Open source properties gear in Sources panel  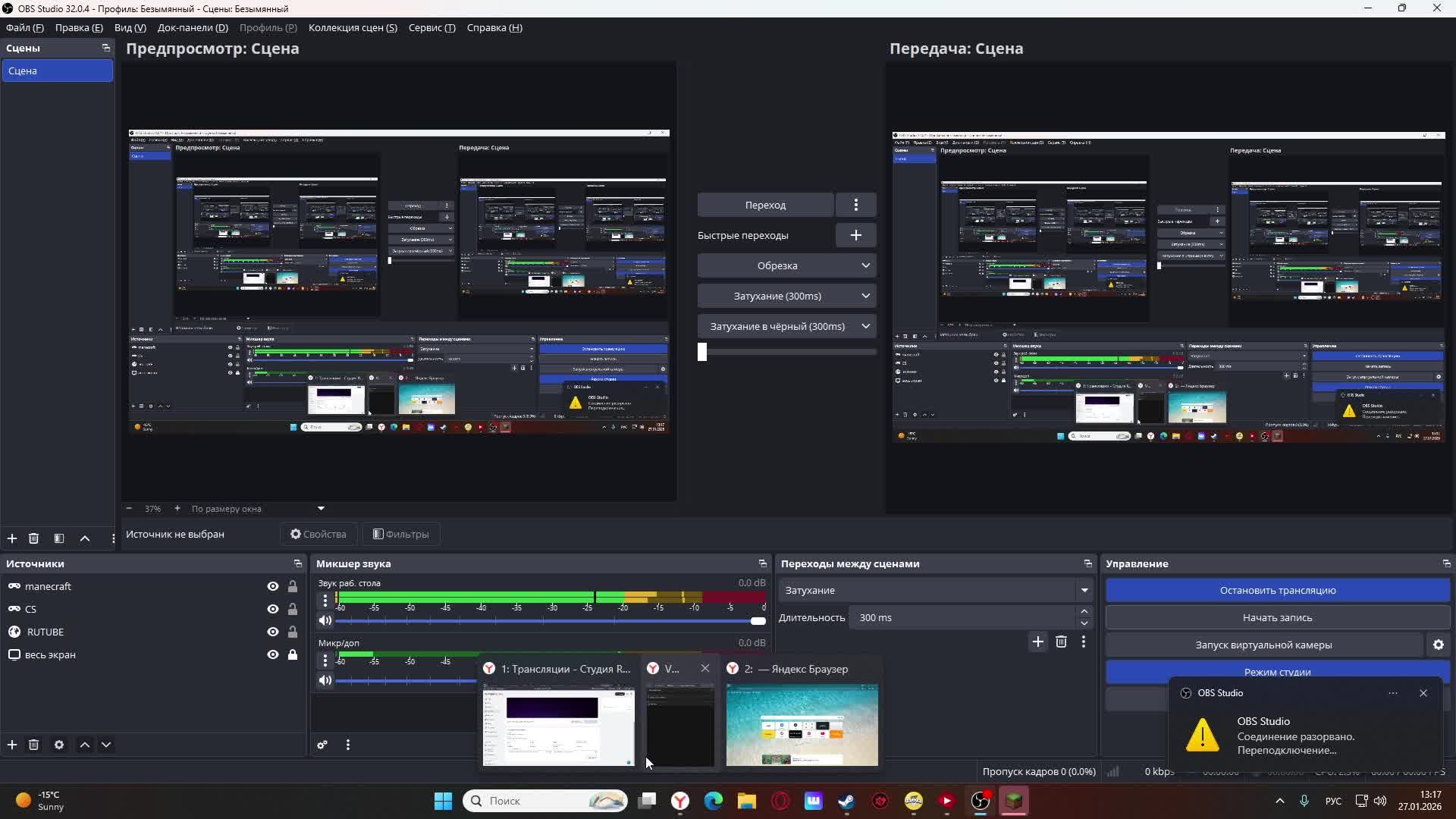point(59,745)
